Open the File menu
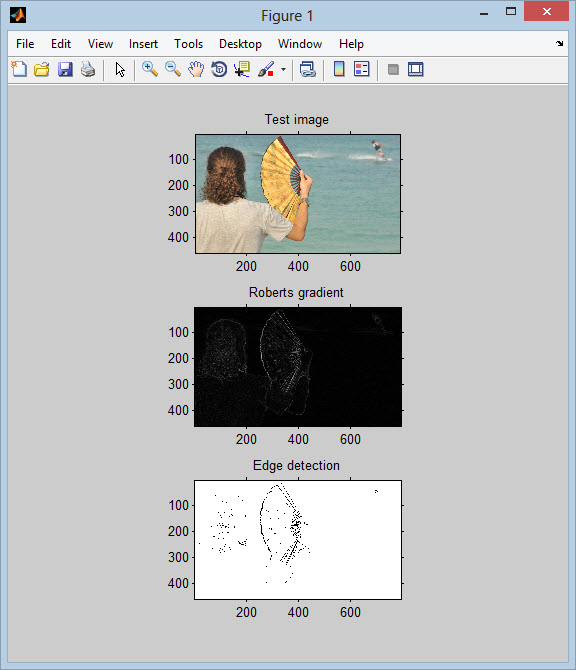 click(25, 44)
